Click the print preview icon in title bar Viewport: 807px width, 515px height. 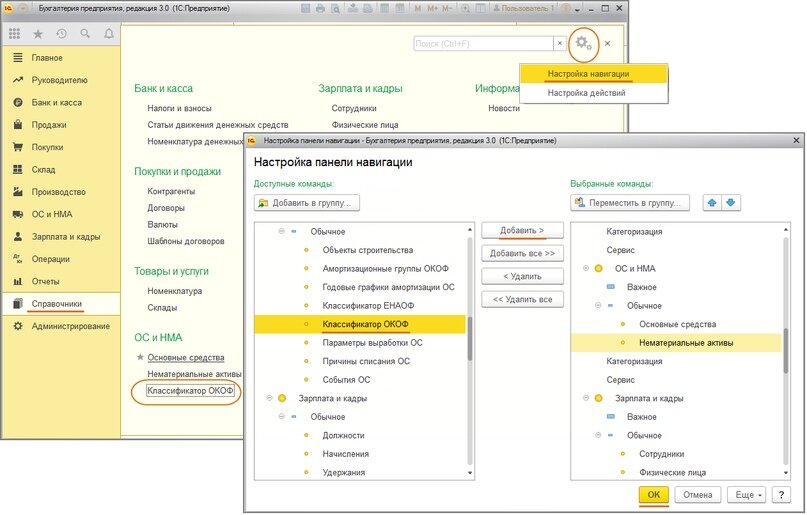336,8
